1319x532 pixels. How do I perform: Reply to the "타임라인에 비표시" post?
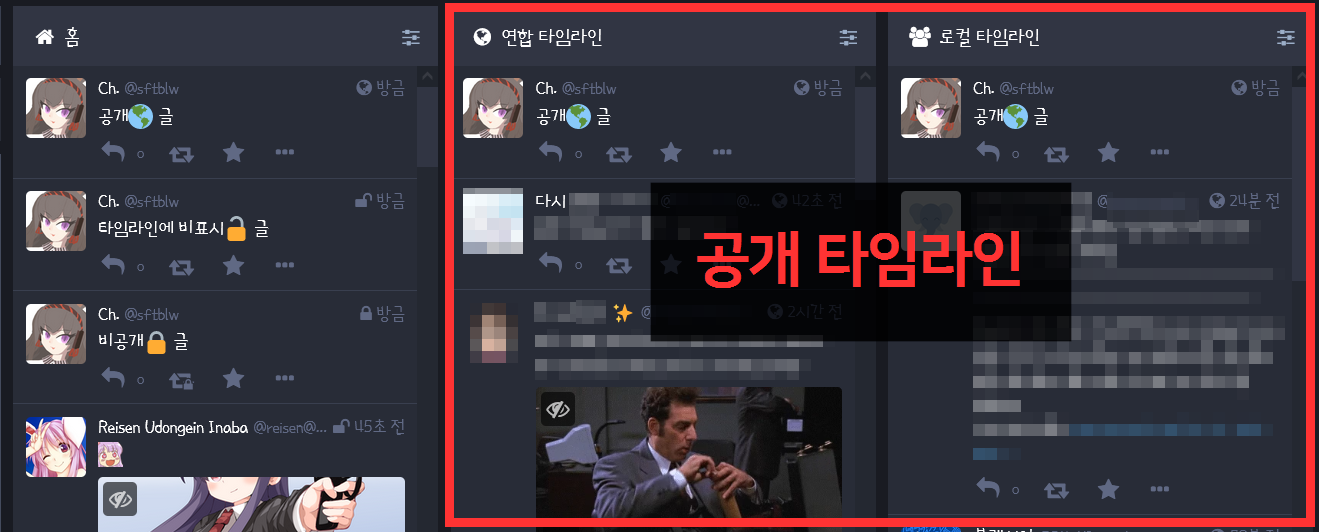[x=113, y=266]
